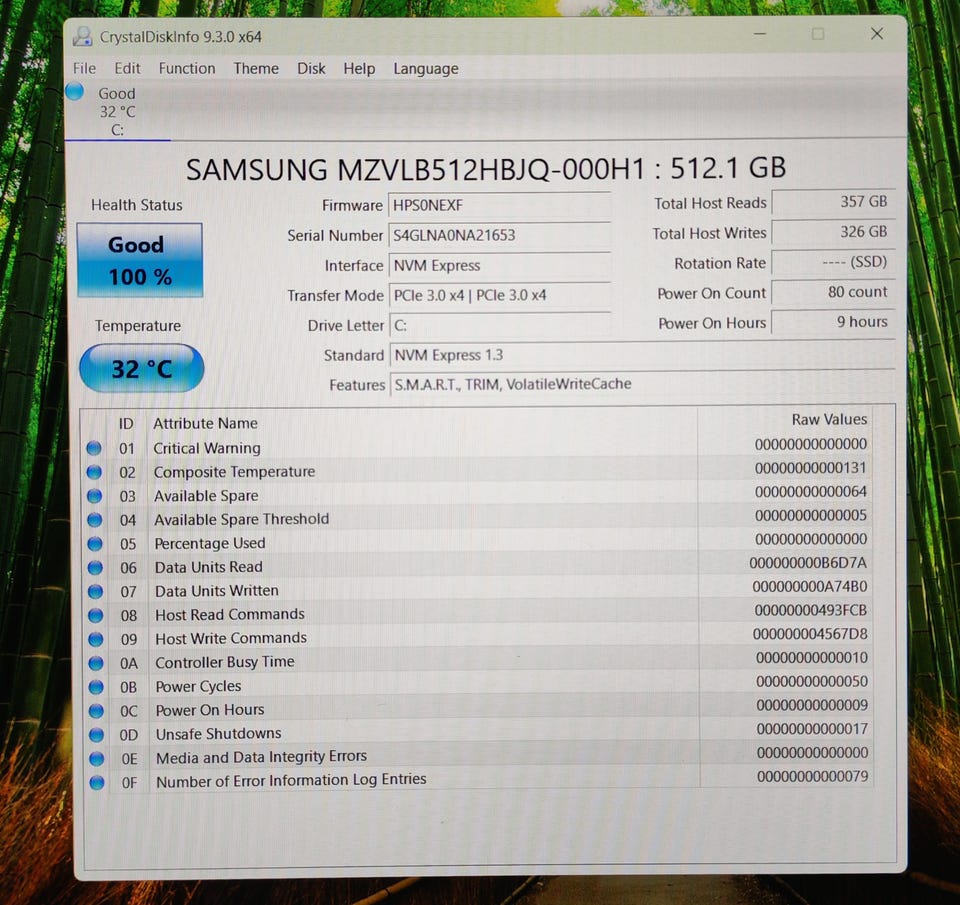Click the 32 °C temperature button

point(141,368)
